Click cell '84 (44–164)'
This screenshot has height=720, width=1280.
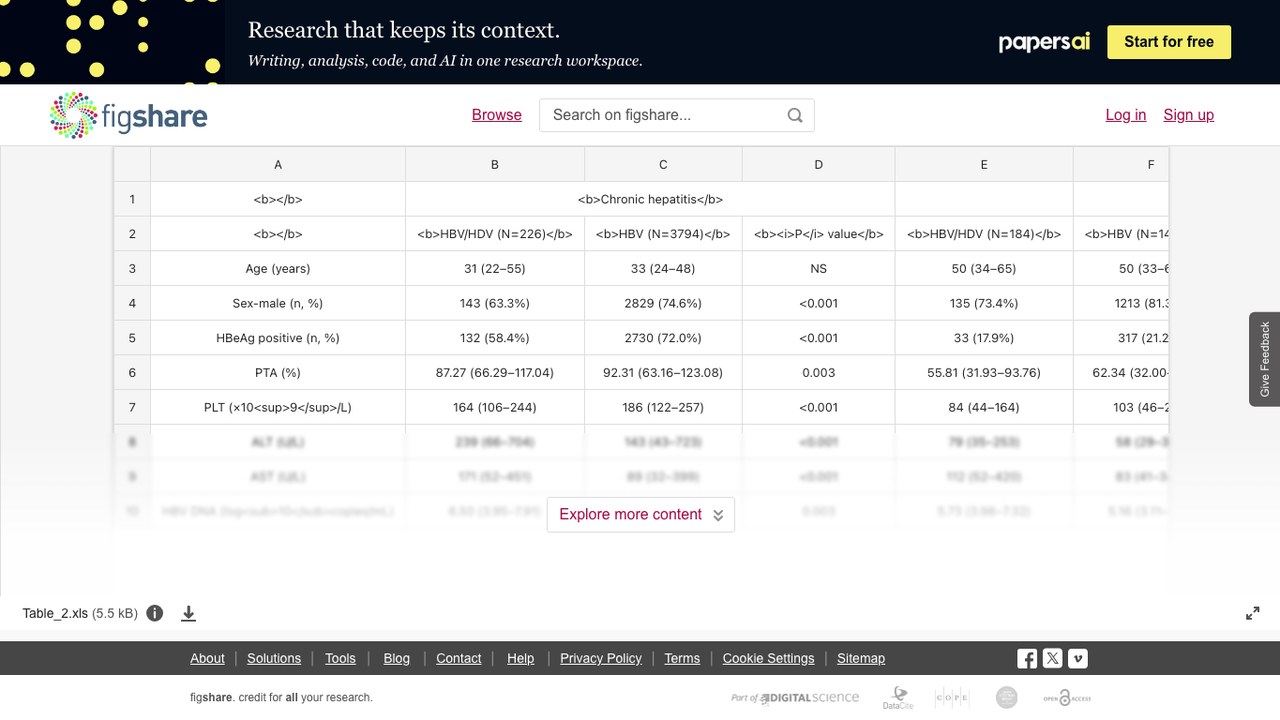click(x=984, y=407)
